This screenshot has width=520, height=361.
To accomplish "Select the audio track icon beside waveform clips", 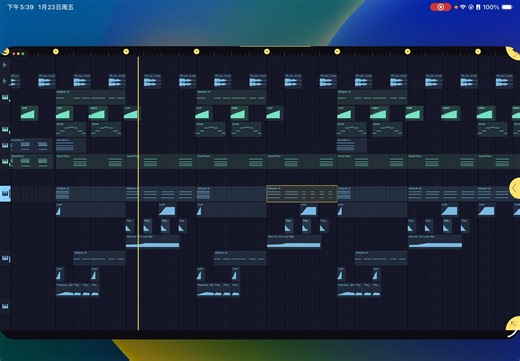I will [4, 81].
